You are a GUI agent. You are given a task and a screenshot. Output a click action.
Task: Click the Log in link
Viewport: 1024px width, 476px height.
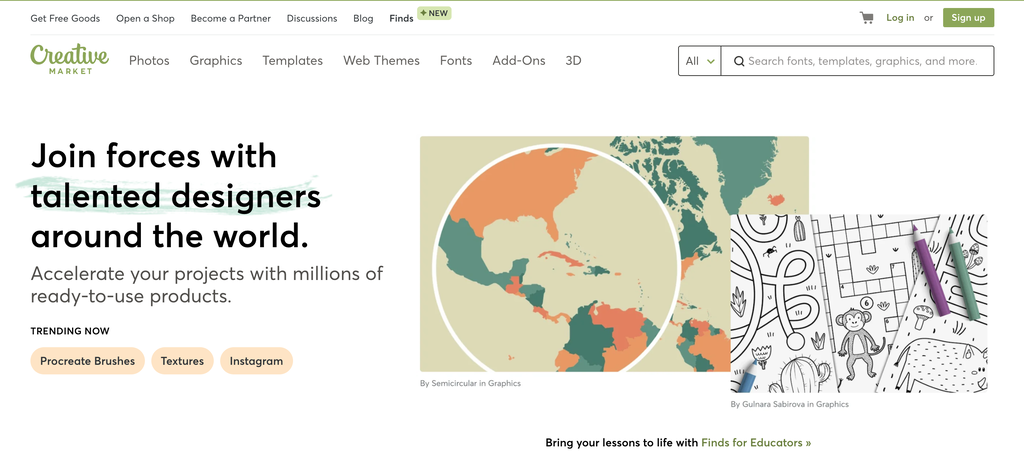(900, 18)
